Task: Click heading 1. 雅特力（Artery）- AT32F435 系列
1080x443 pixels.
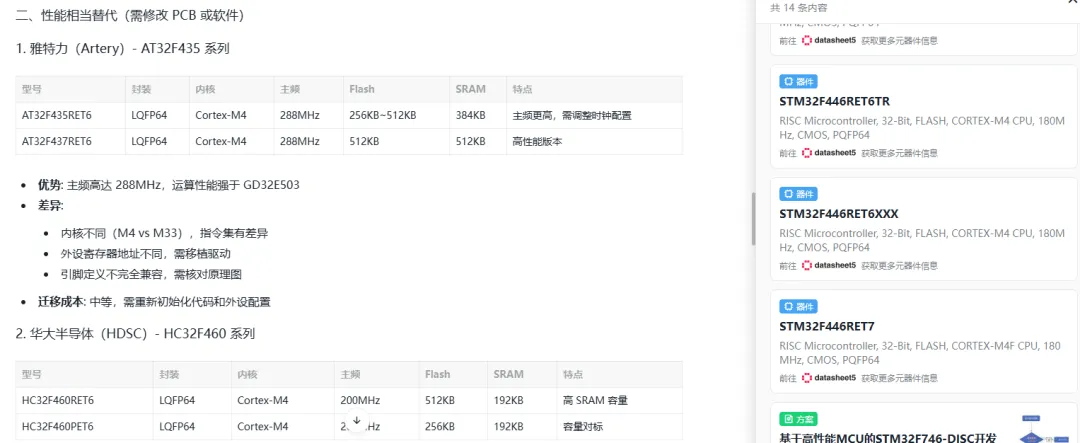Action: point(123,49)
